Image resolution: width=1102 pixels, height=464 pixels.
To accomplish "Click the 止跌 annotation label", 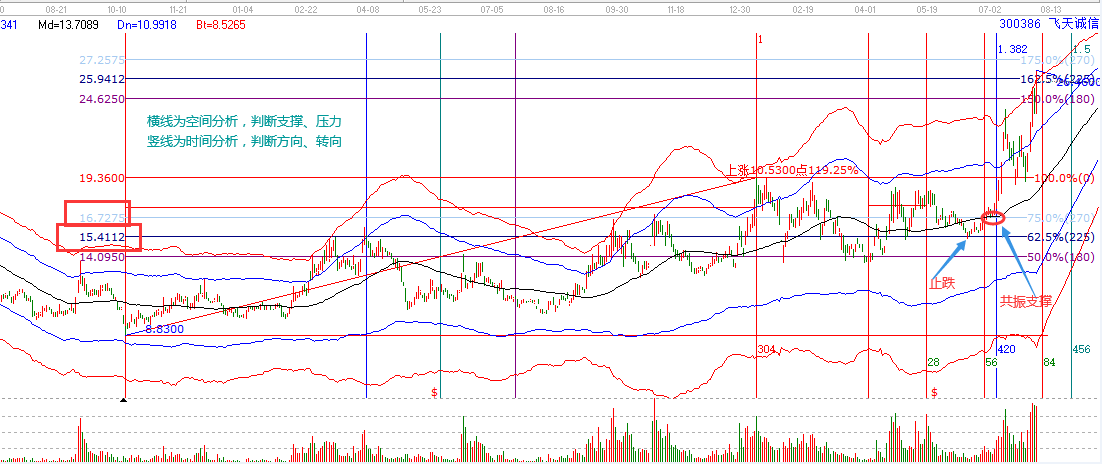I will [x=942, y=283].
